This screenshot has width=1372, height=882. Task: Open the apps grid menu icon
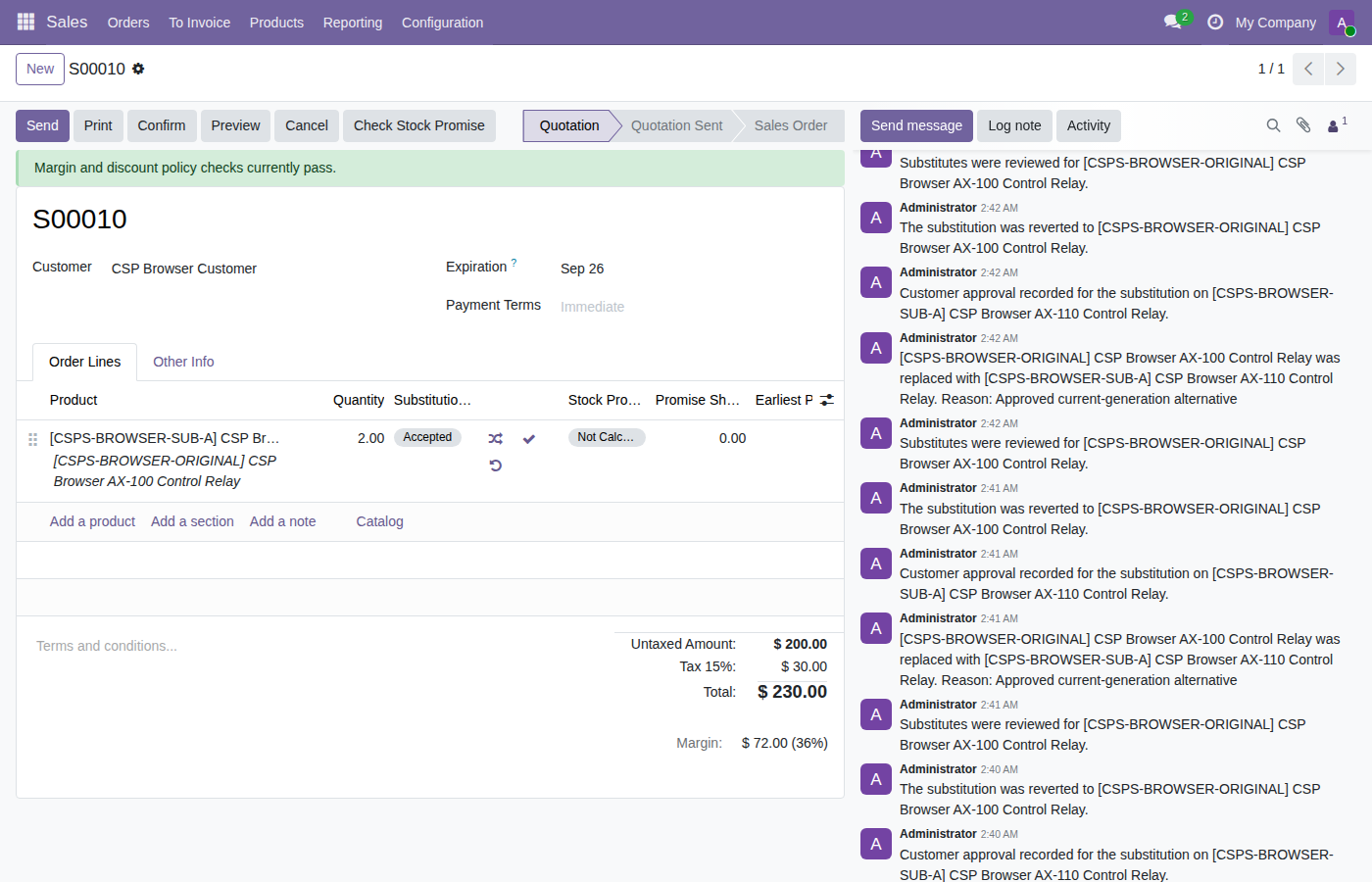click(x=25, y=22)
